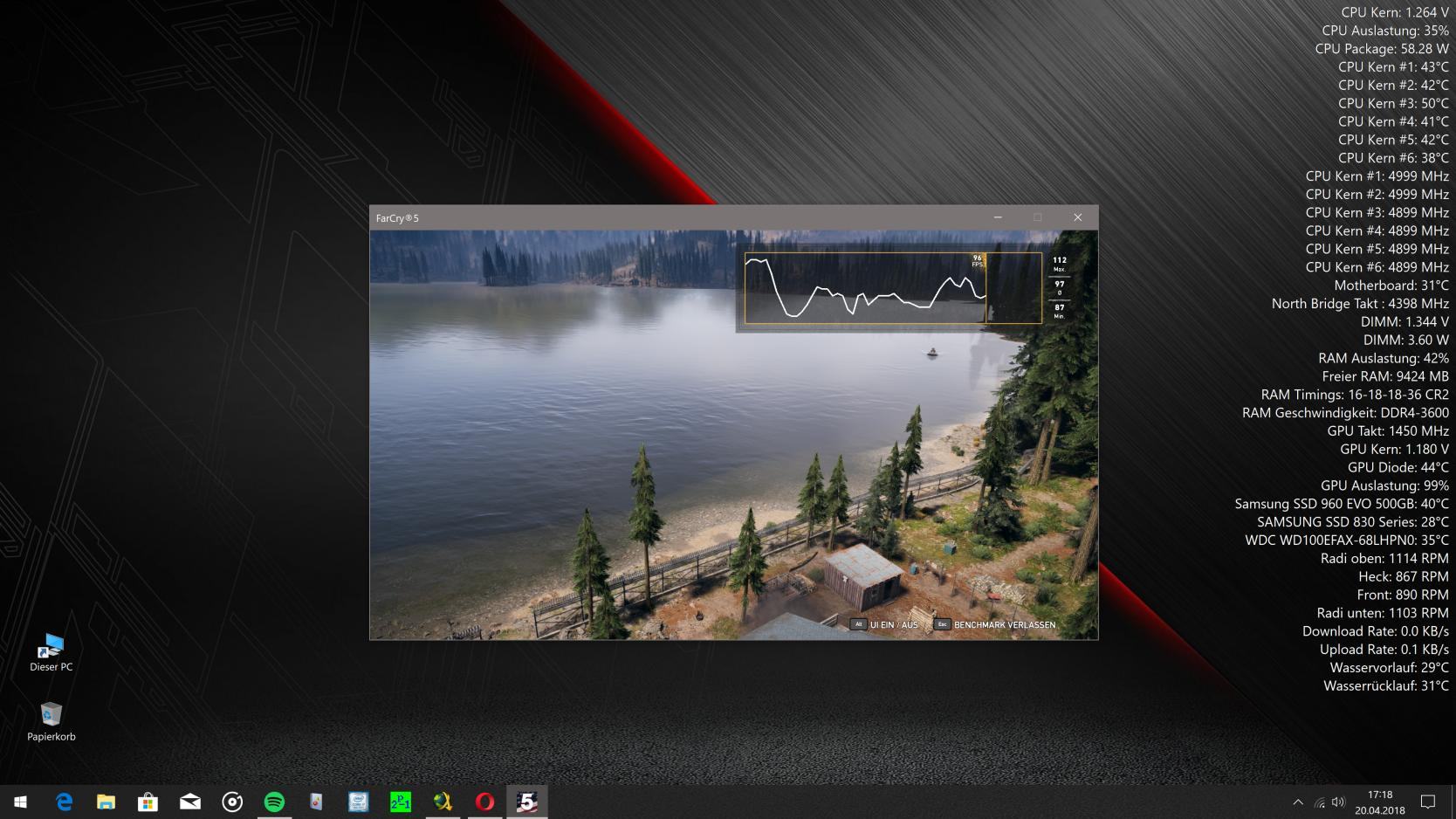1456x819 pixels.
Task: Click the 'CPU Kern #3: 50°C' line
Action: point(1393,103)
